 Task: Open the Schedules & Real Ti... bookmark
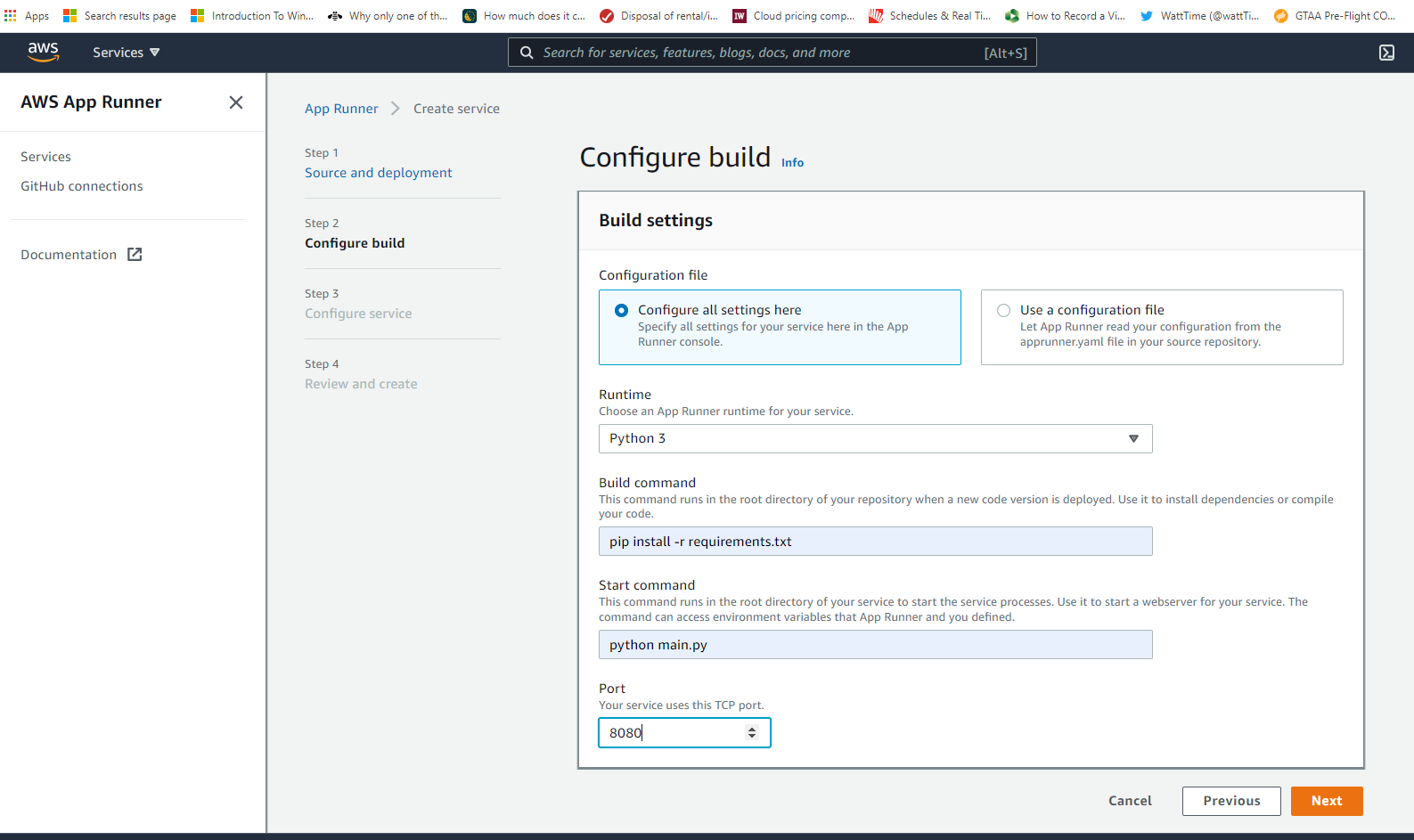pos(929,15)
